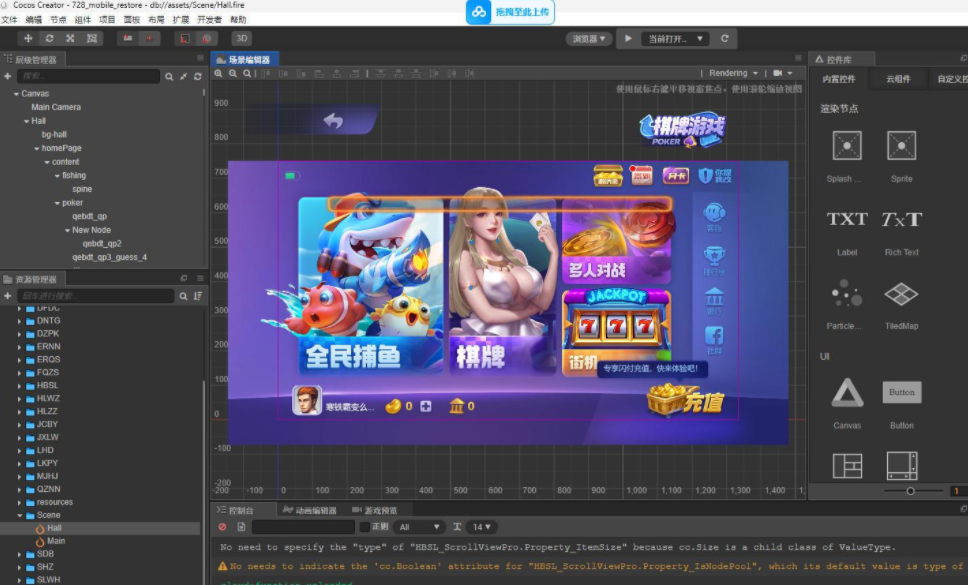Select the Particle widget icon
This screenshot has width=968, height=585.
(846, 295)
